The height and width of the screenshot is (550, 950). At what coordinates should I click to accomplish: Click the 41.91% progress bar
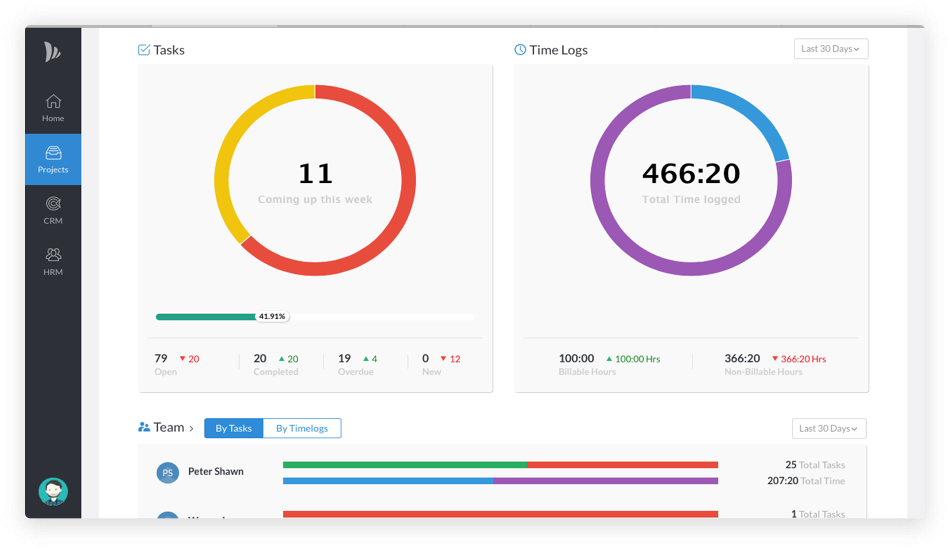[314, 316]
